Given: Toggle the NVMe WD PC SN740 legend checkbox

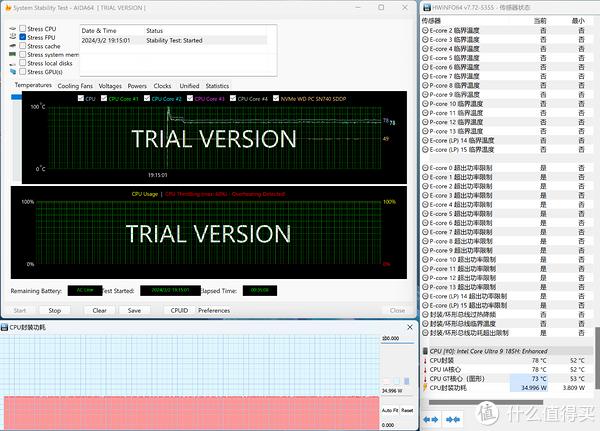Looking at the screenshot, I should coord(276,98).
